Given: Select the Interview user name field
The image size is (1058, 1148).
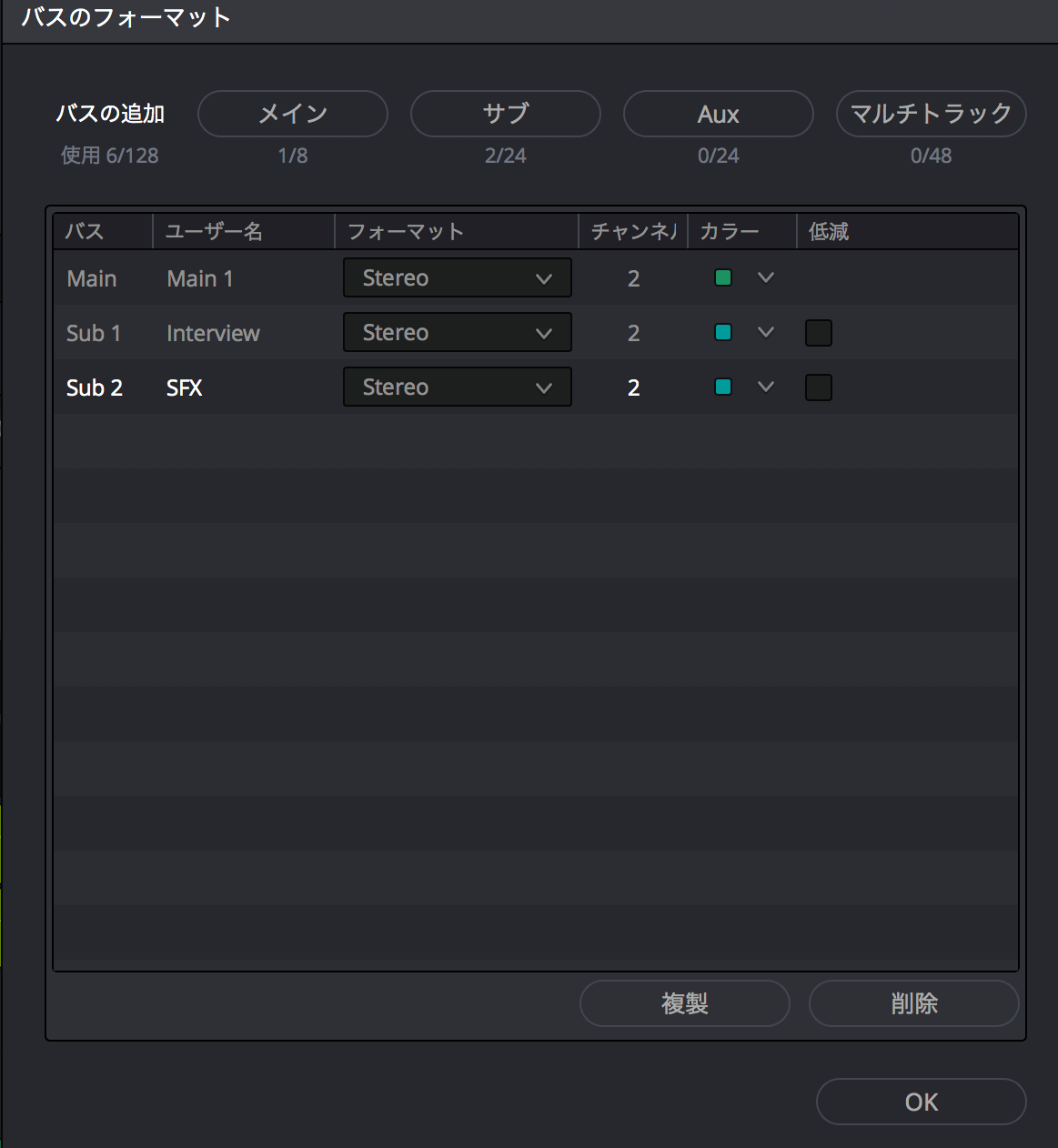Looking at the screenshot, I should pos(213,334).
